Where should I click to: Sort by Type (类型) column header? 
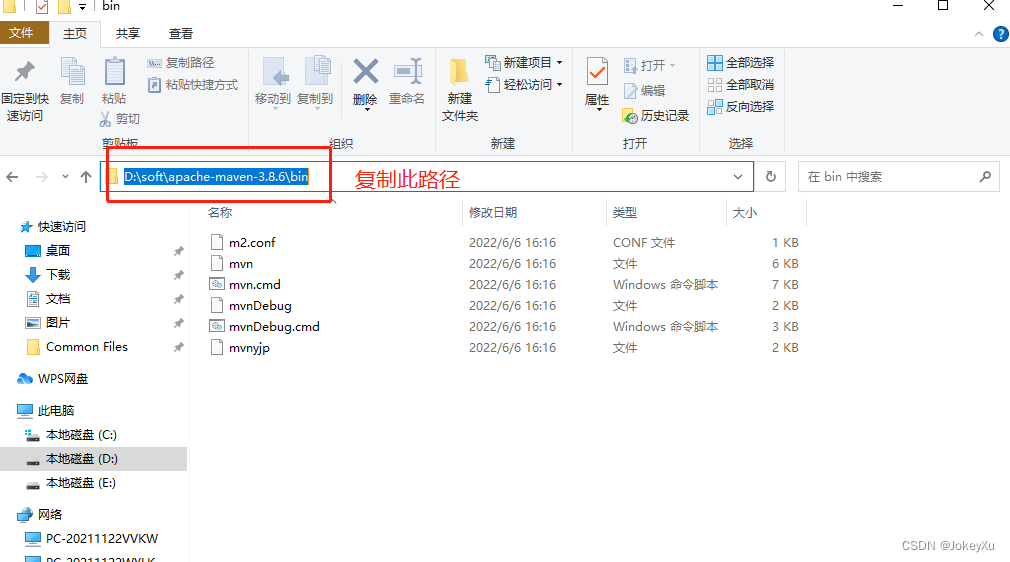(x=625, y=213)
